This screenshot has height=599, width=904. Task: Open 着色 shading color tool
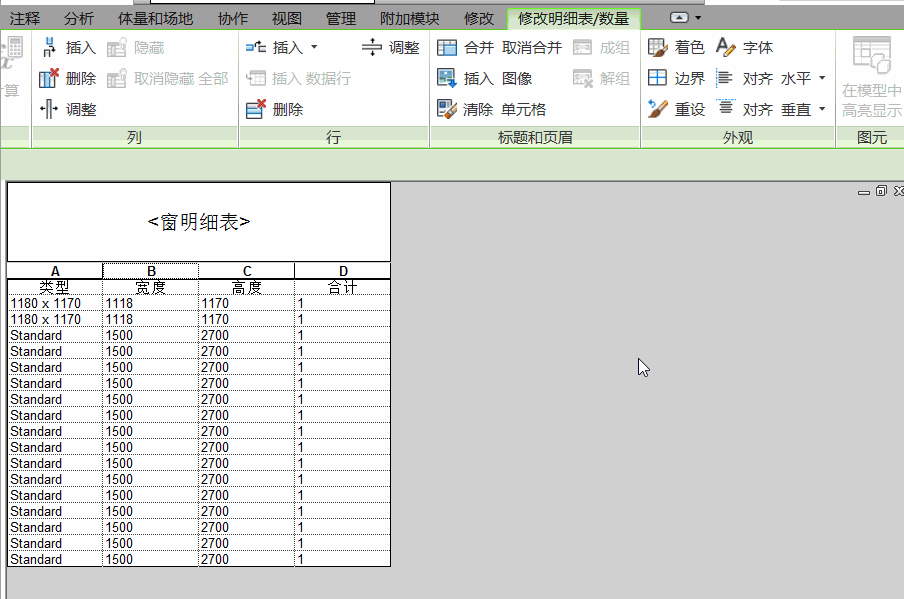point(658,47)
